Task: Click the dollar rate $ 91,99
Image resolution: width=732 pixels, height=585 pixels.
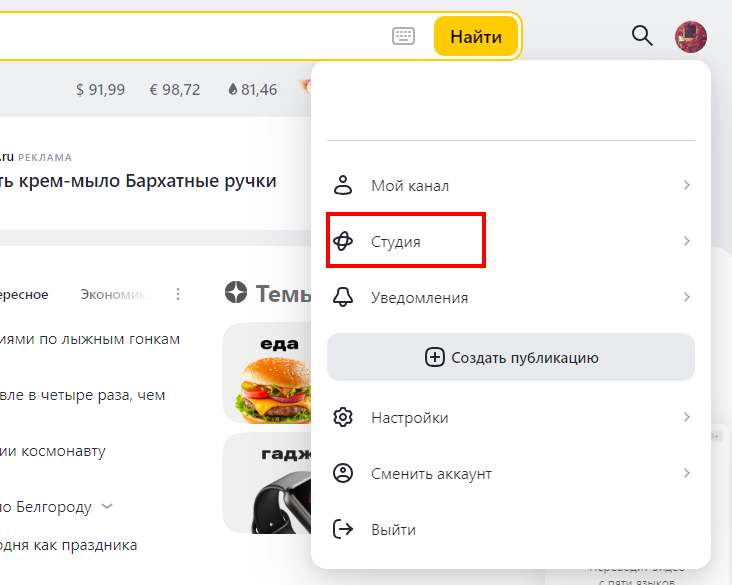Action: tap(100, 89)
